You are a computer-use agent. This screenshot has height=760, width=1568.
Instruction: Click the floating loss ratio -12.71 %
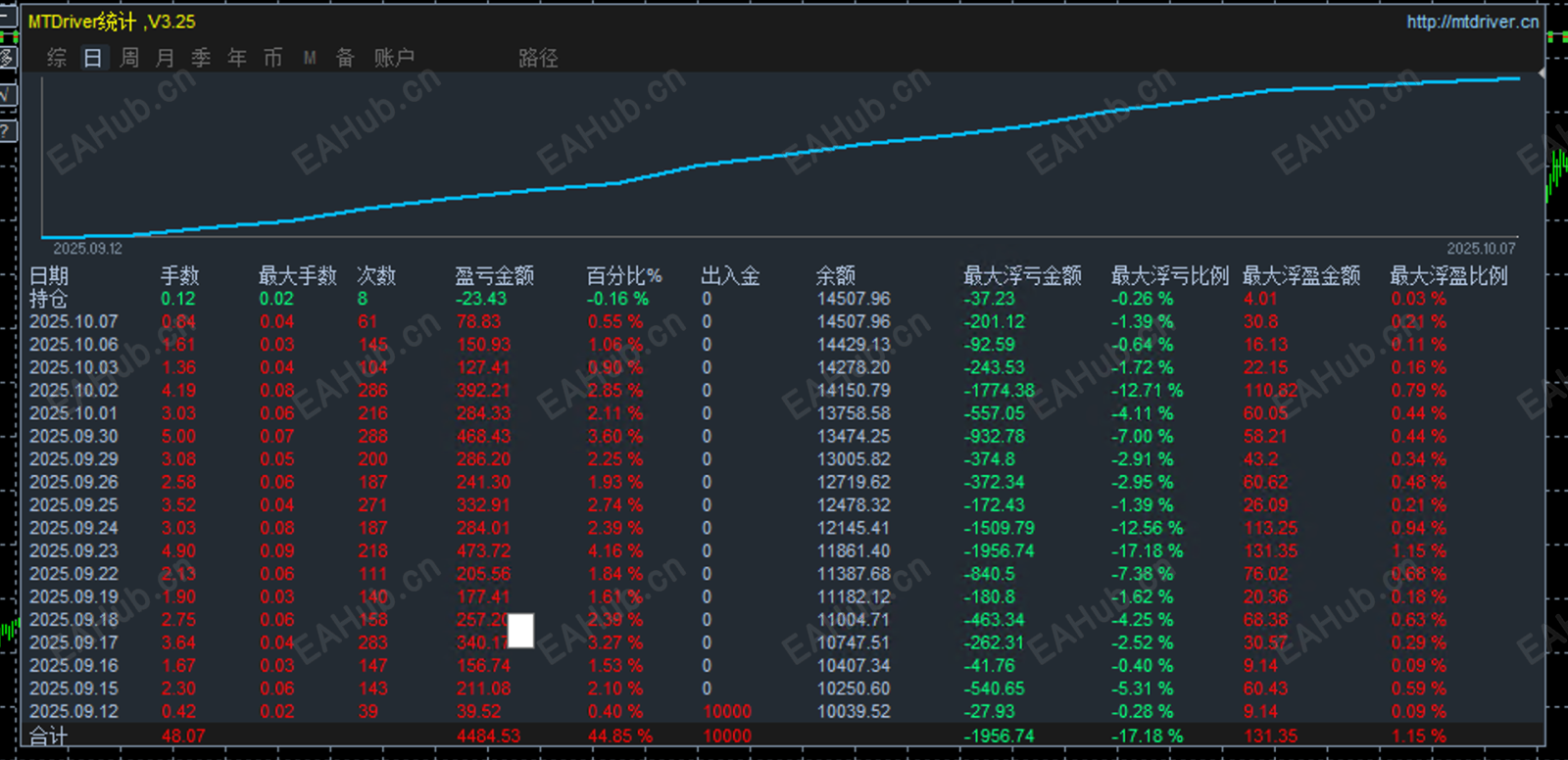(x=1147, y=391)
